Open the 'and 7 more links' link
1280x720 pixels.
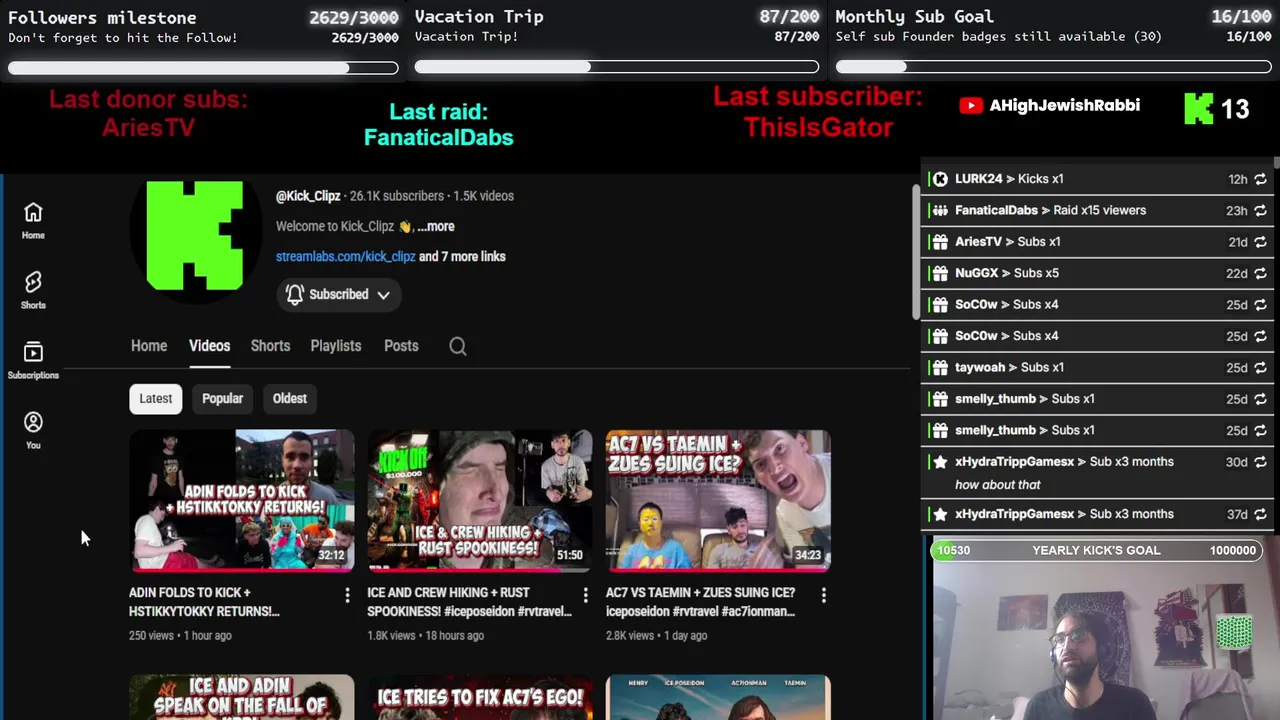click(x=462, y=256)
